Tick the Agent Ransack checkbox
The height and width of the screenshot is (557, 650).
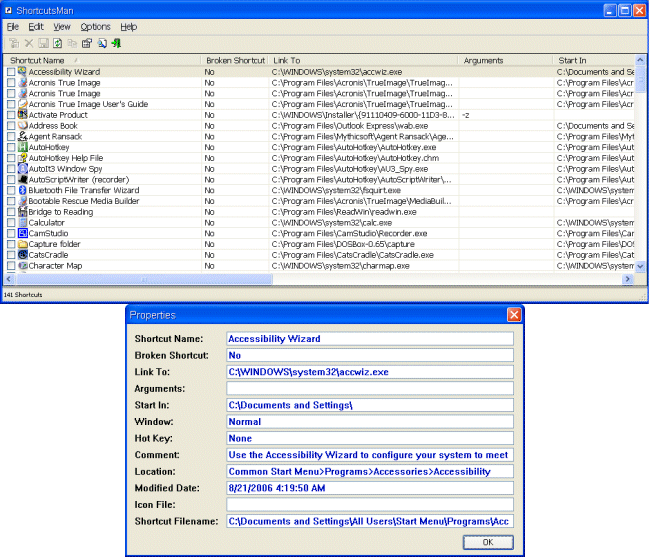pos(11,136)
